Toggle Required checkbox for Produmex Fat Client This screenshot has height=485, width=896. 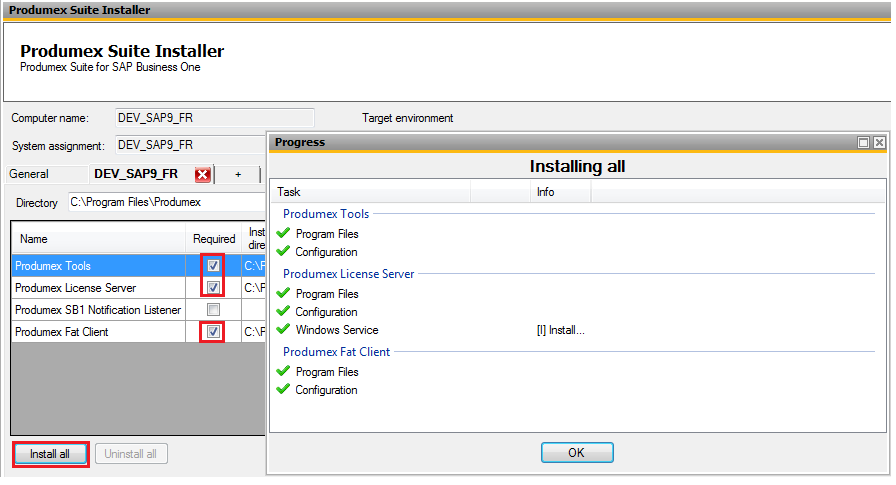(x=213, y=332)
